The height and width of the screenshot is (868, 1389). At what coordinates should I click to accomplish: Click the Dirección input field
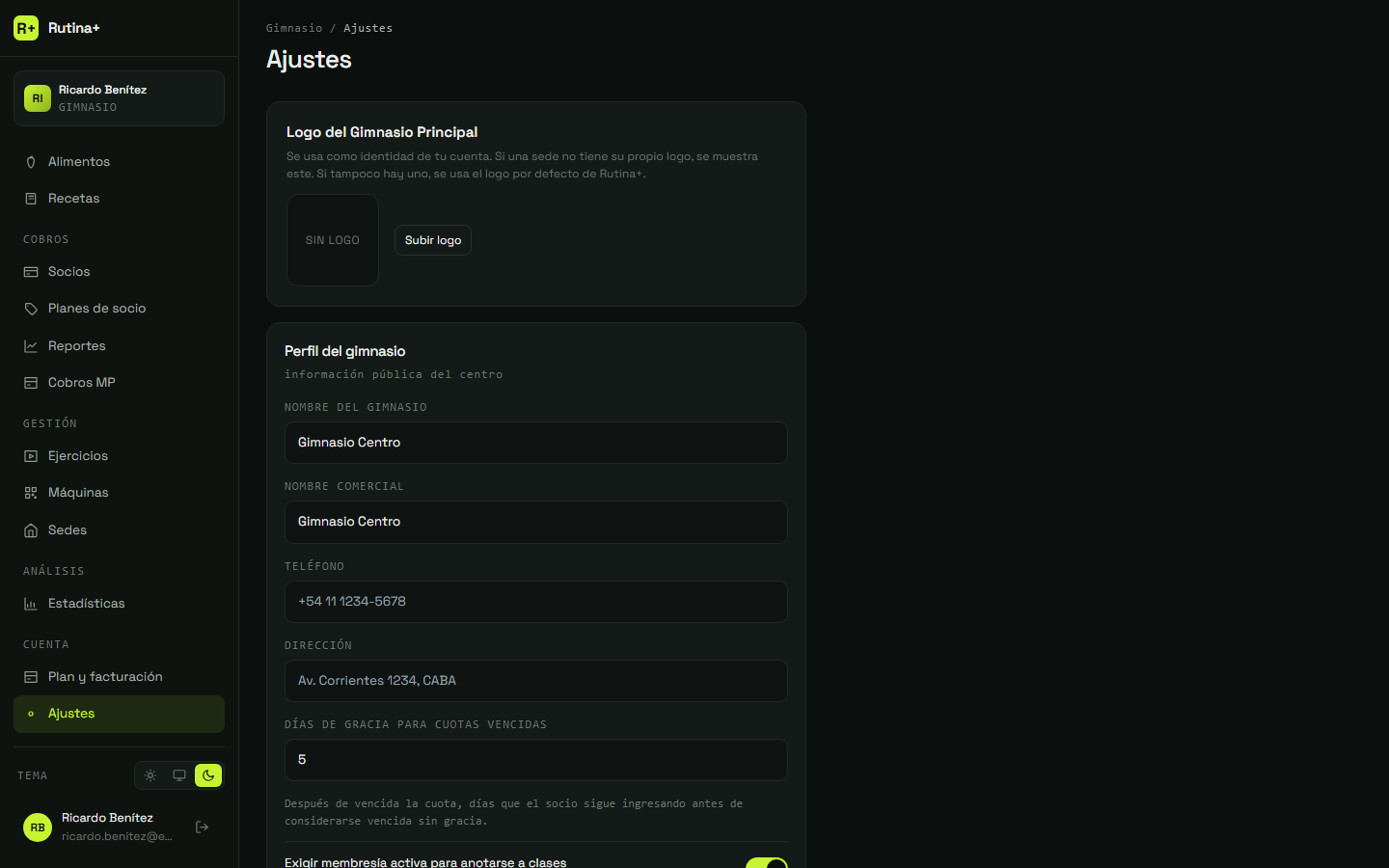pyautogui.click(x=536, y=681)
